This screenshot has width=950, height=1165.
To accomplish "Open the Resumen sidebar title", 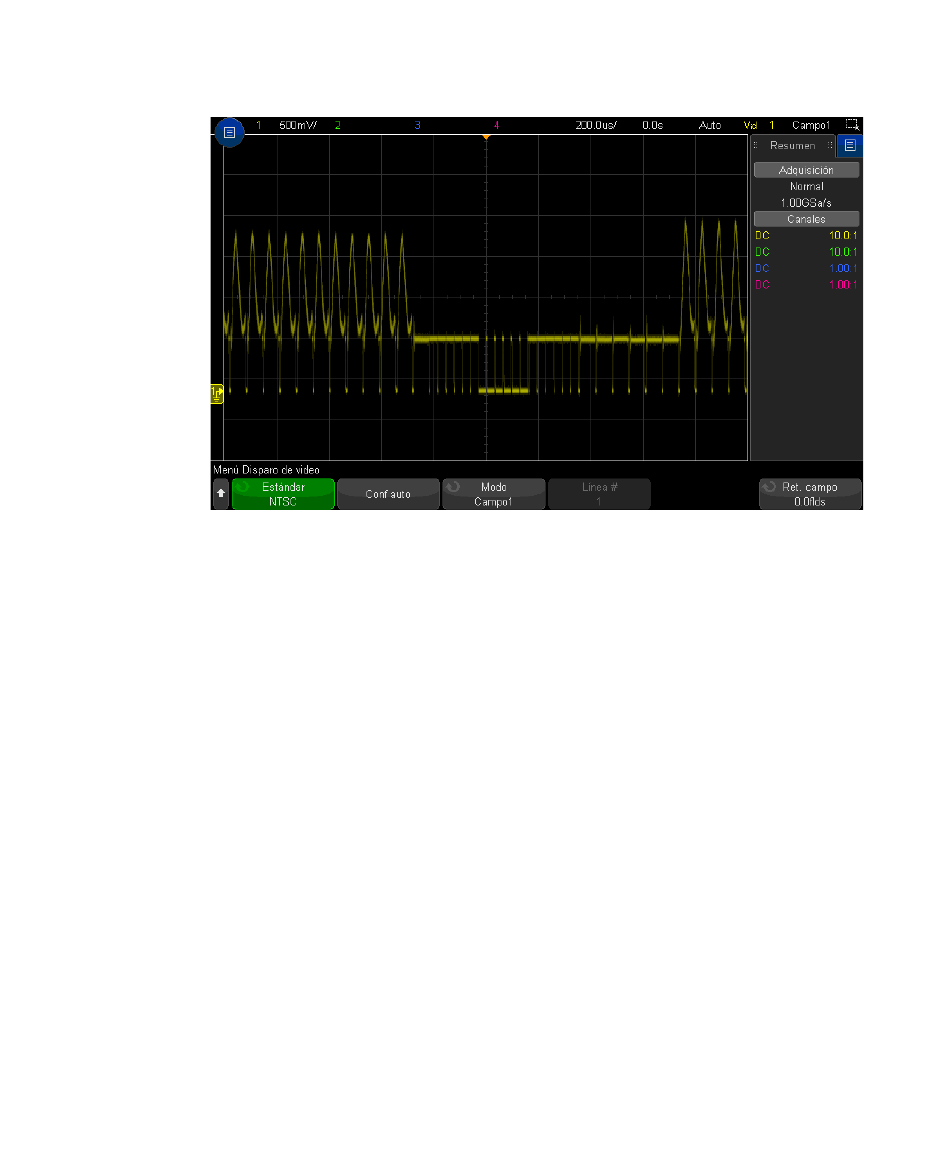I will click(x=793, y=146).
